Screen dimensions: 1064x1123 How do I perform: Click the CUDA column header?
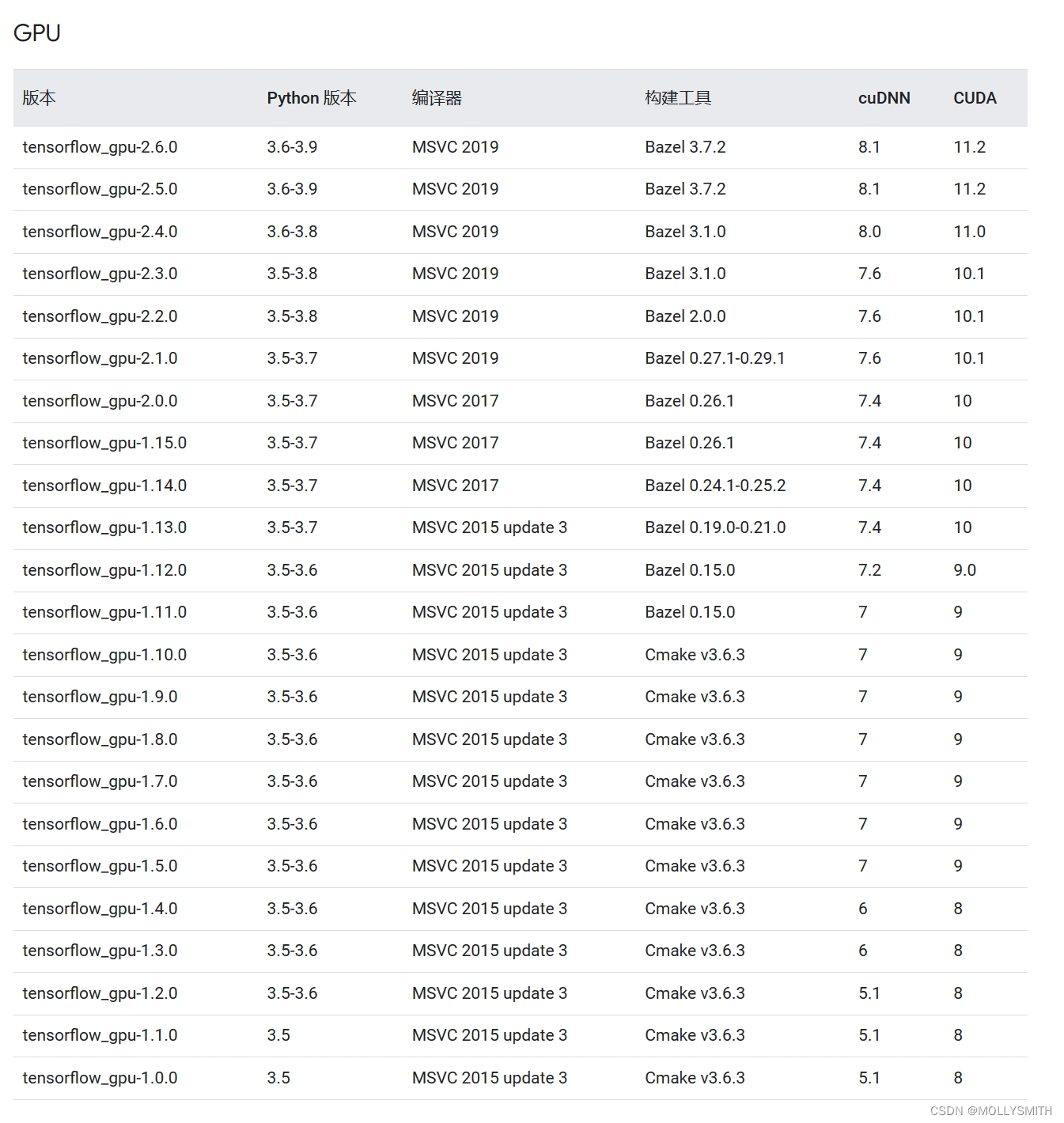pyautogui.click(x=975, y=98)
